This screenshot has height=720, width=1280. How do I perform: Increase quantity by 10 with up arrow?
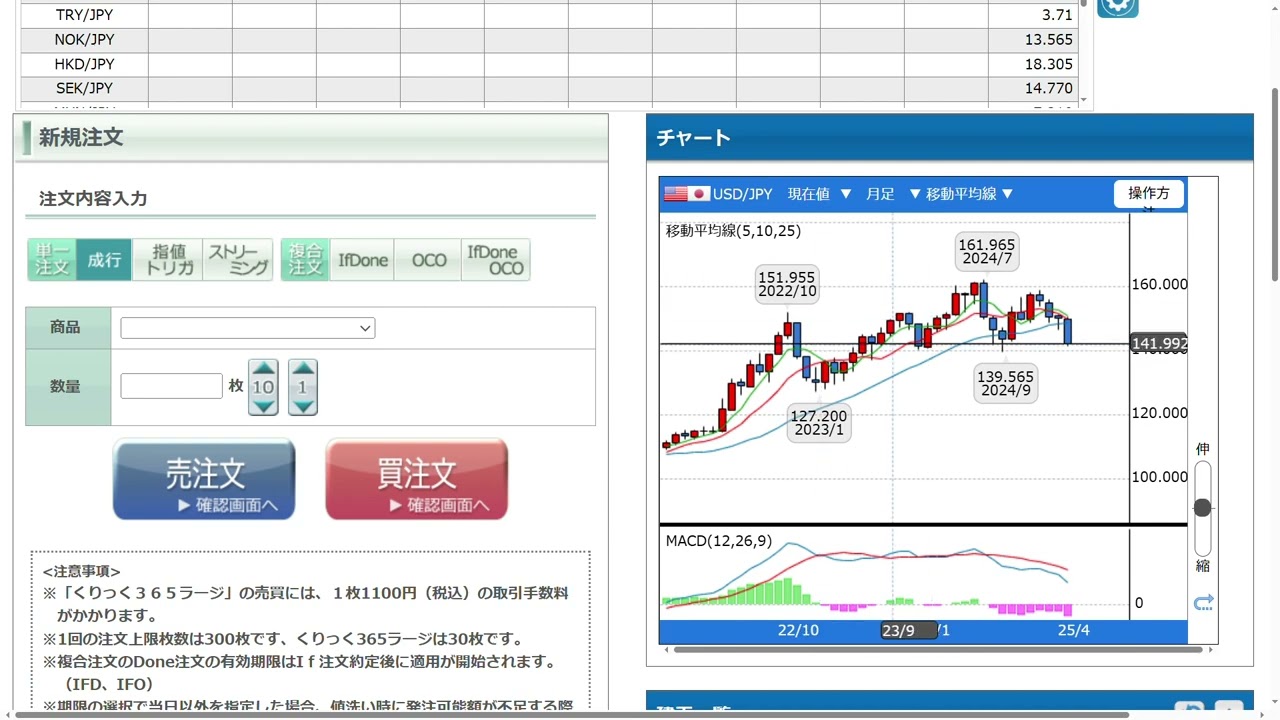click(263, 368)
